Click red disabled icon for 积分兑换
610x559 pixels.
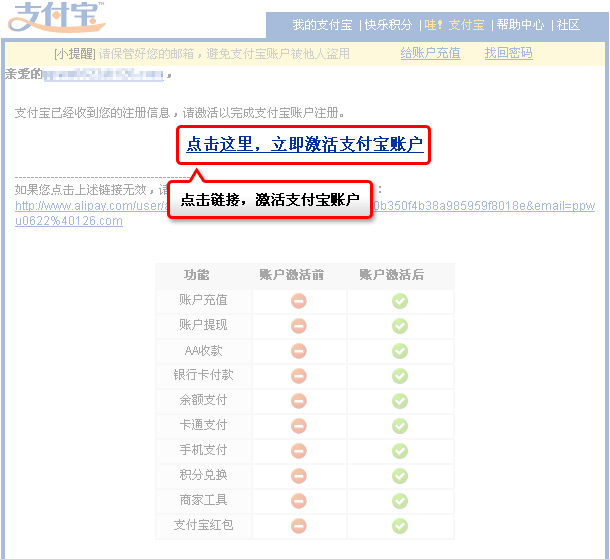point(299,476)
